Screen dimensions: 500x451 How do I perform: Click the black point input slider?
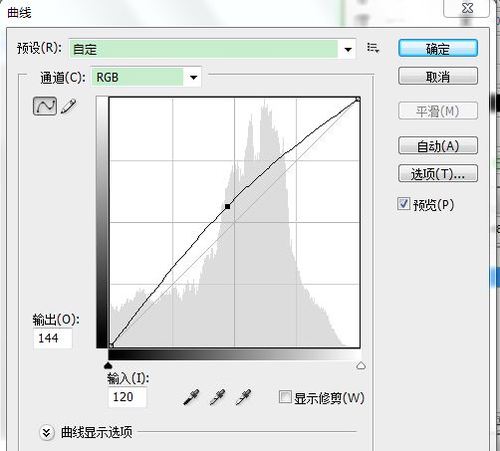pyautogui.click(x=108, y=366)
